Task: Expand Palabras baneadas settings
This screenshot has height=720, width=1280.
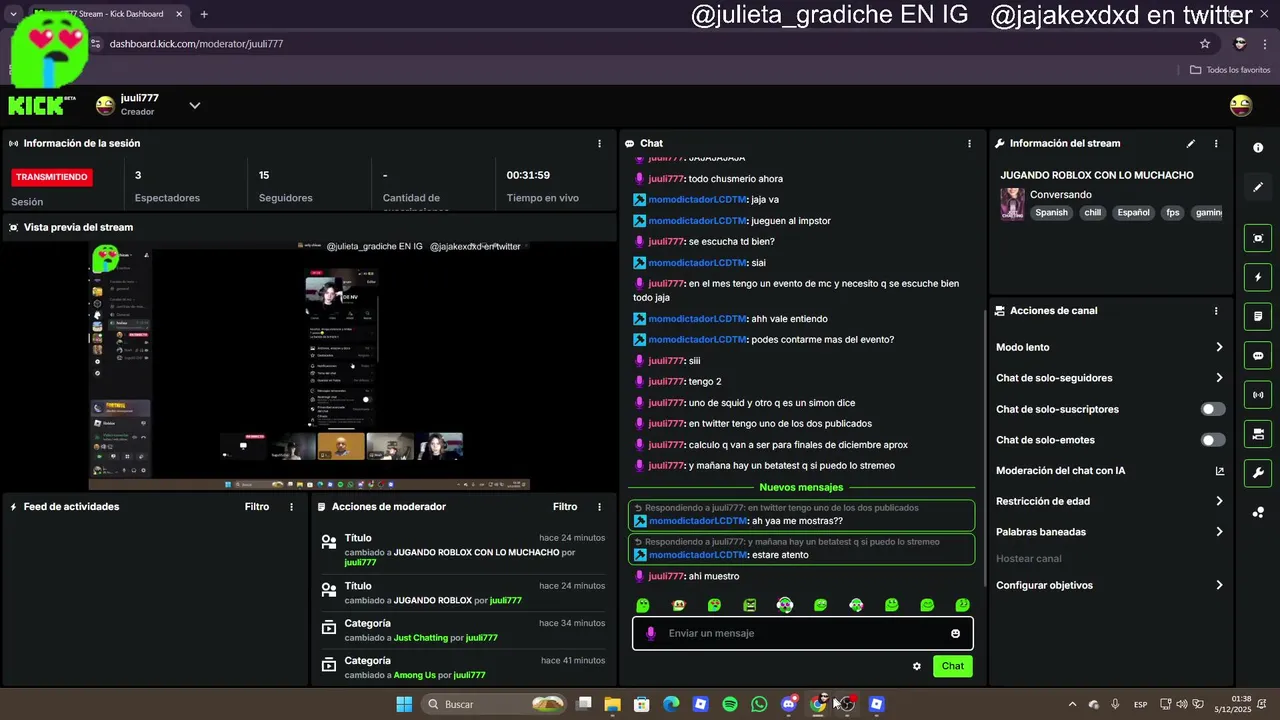Action: click(1219, 532)
